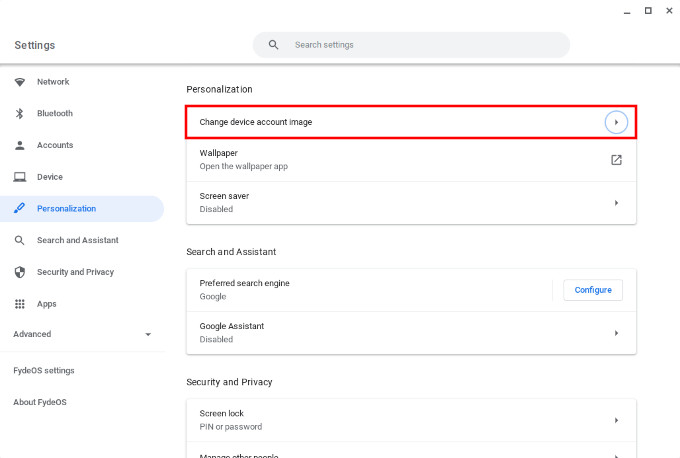This screenshot has width=680, height=458.
Task: Click the Security and Privacy shield icon
Action: (x=20, y=272)
